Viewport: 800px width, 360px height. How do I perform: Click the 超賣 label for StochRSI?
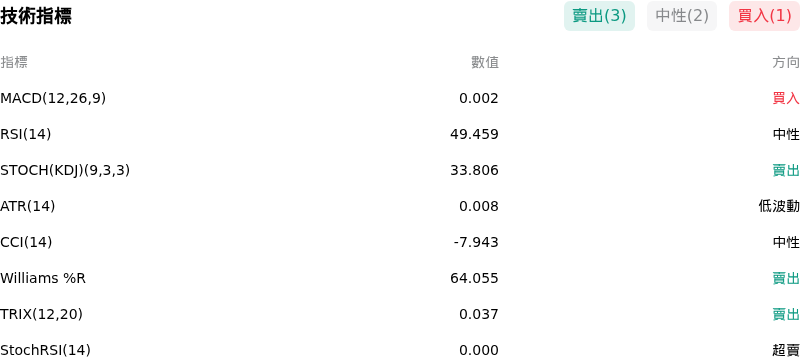tap(786, 350)
